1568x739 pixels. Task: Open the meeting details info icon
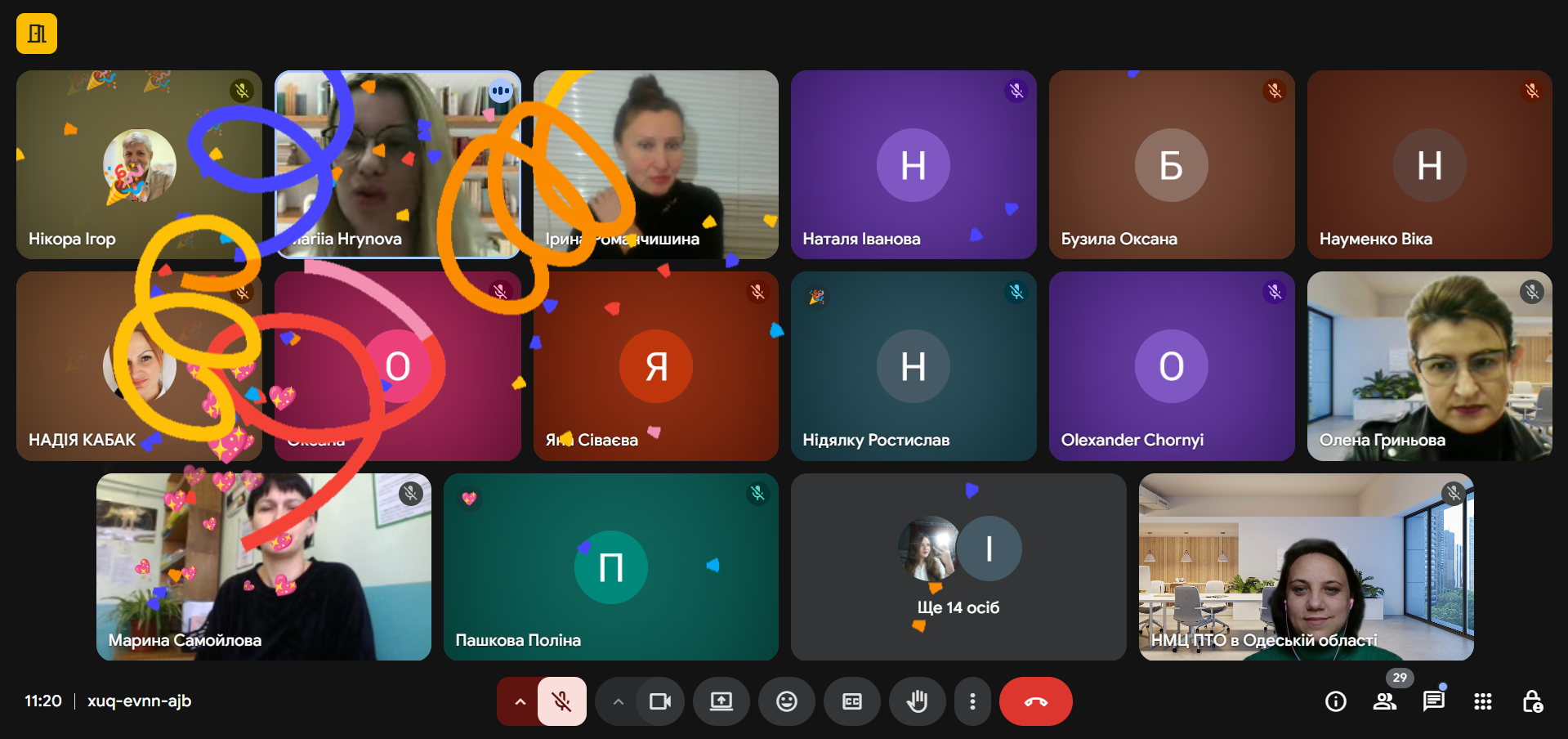[x=1335, y=701]
